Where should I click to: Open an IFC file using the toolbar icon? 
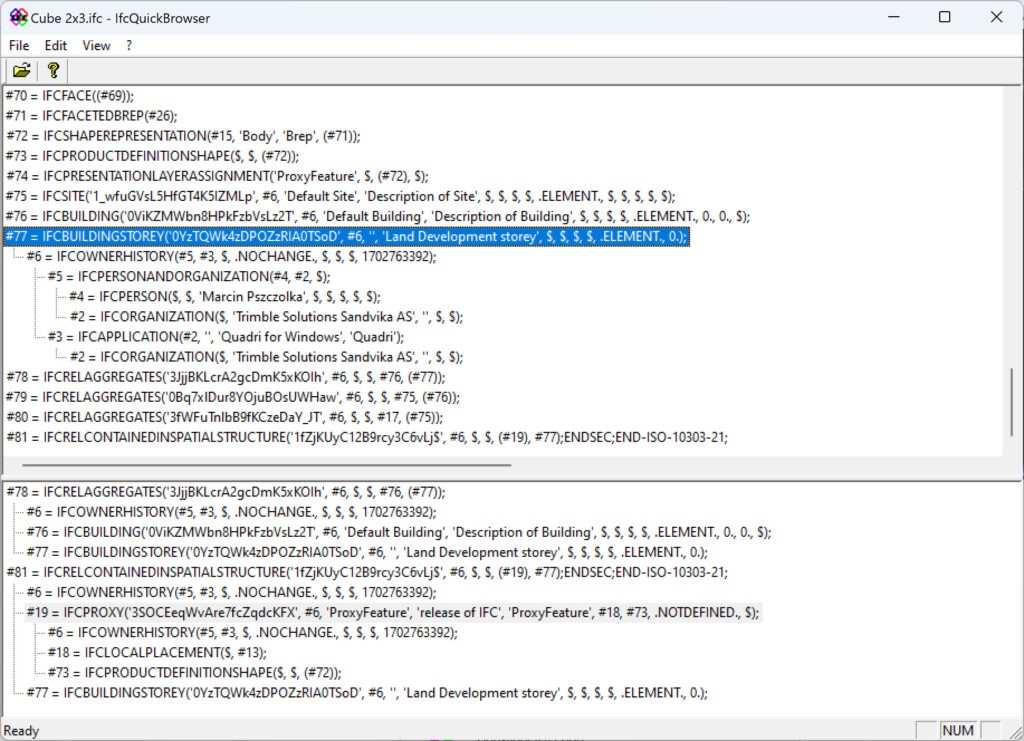pos(21,70)
